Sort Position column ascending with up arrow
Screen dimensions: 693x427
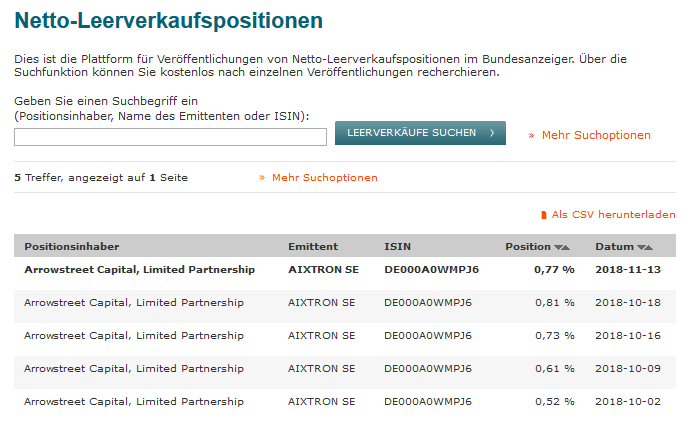coord(566,247)
